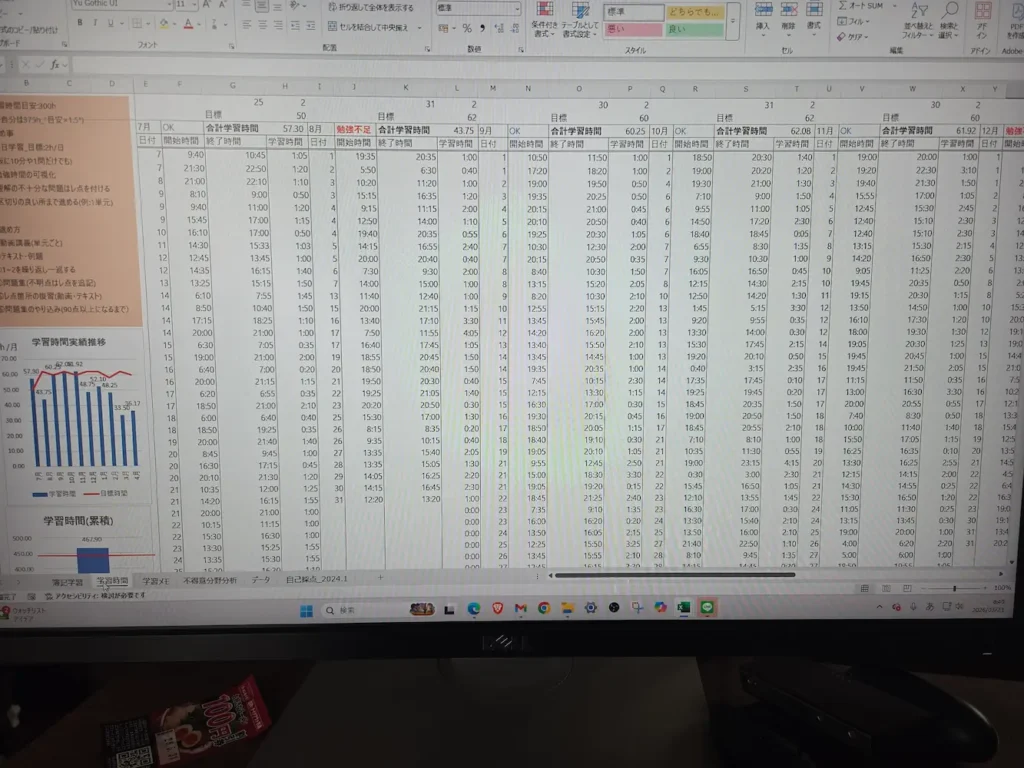The height and width of the screenshot is (768, 1024).
Task: Select the font color icon
Action: click(188, 24)
